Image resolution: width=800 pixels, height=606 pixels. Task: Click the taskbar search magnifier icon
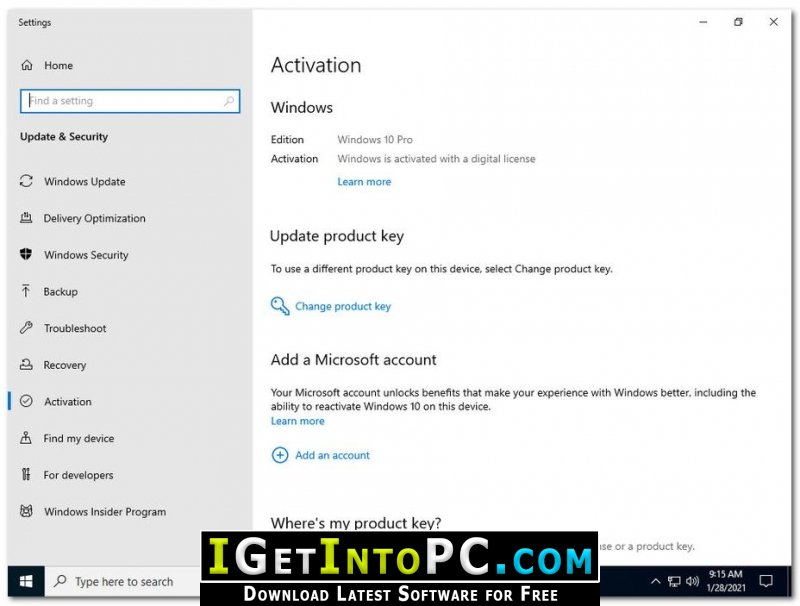tap(60, 581)
